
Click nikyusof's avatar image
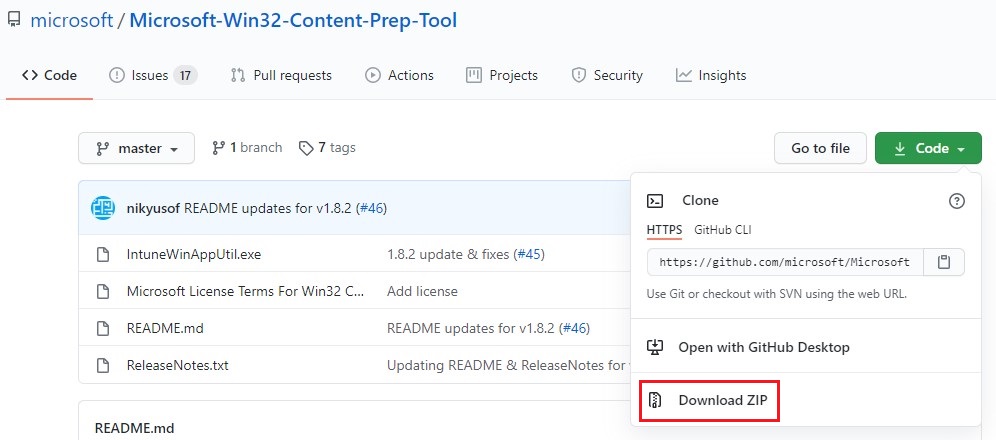pyautogui.click(x=103, y=208)
